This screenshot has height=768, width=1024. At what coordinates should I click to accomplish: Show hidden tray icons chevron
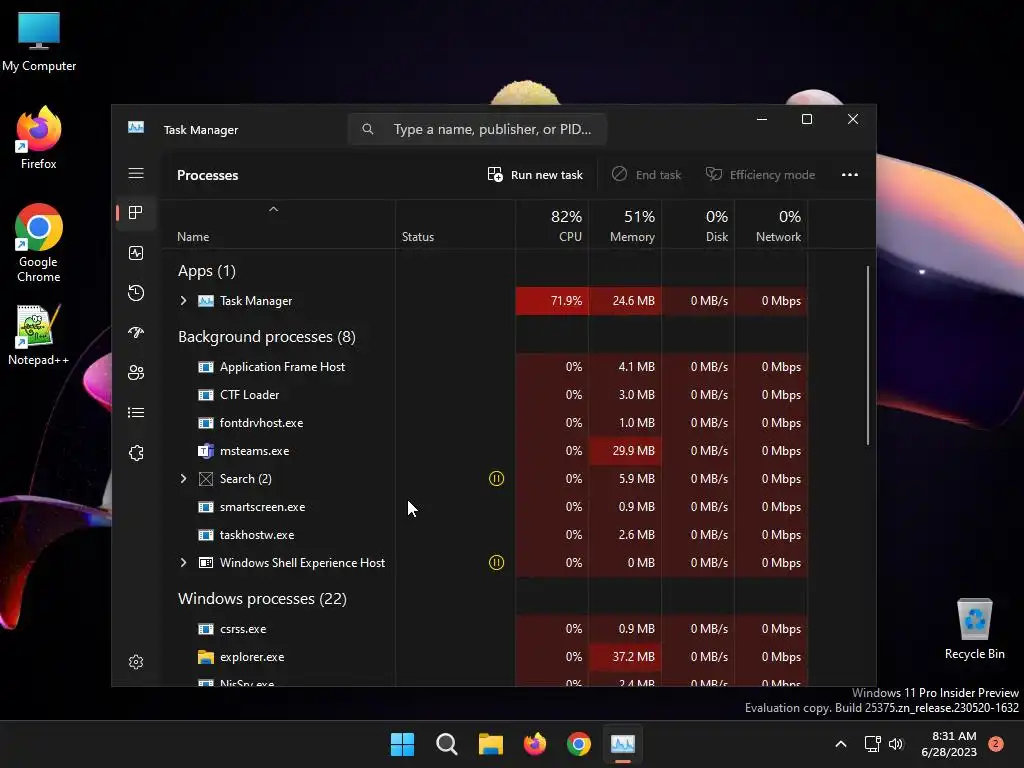(x=841, y=744)
